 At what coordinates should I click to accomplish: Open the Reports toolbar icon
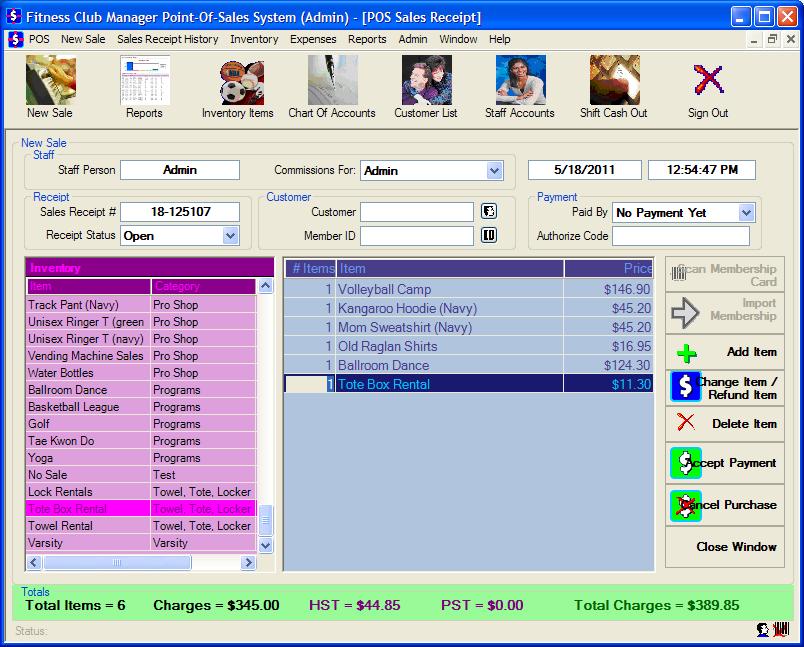(144, 82)
